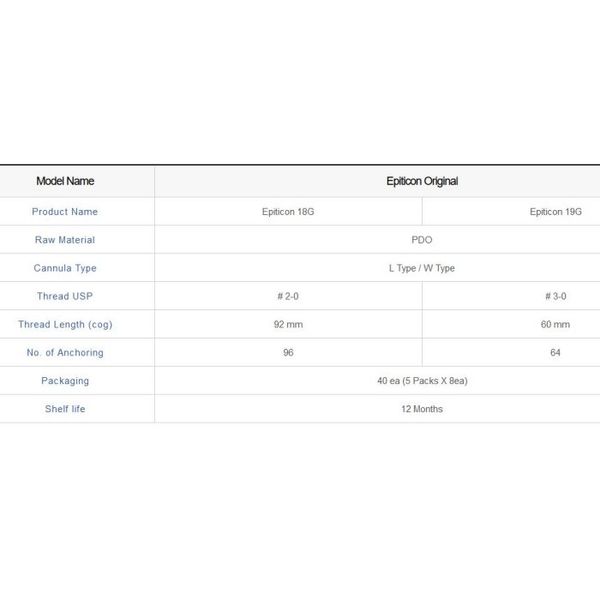Select the 40 ea (5 Packs X 8ea) cell
This screenshot has width=600, height=600.
(x=421, y=381)
